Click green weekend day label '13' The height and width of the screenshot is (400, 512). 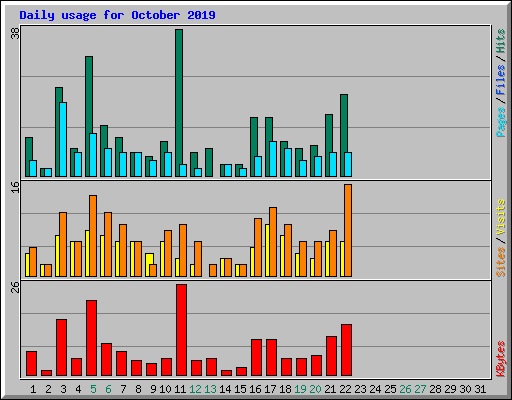[x=210, y=389]
